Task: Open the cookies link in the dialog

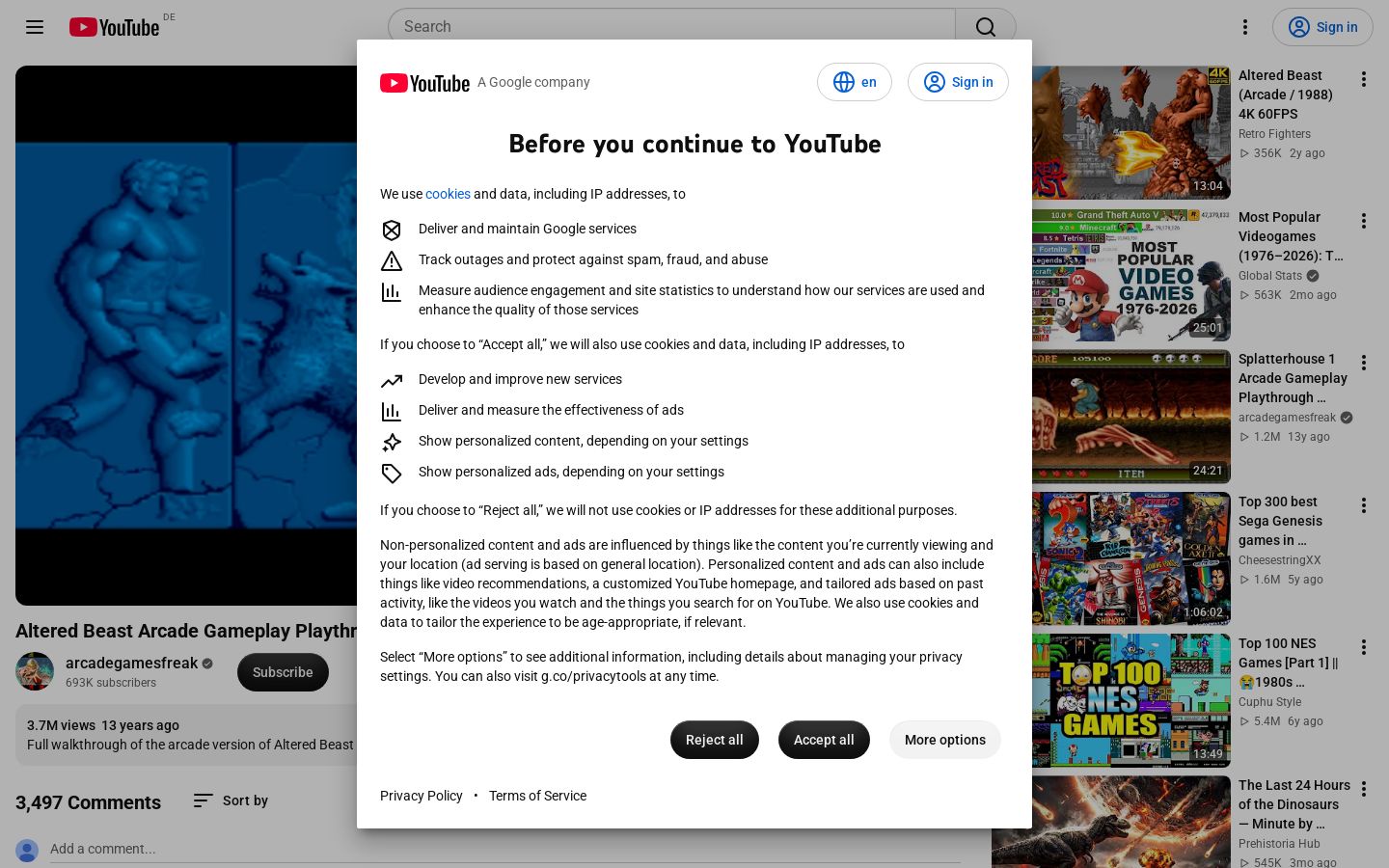Action: tap(448, 194)
